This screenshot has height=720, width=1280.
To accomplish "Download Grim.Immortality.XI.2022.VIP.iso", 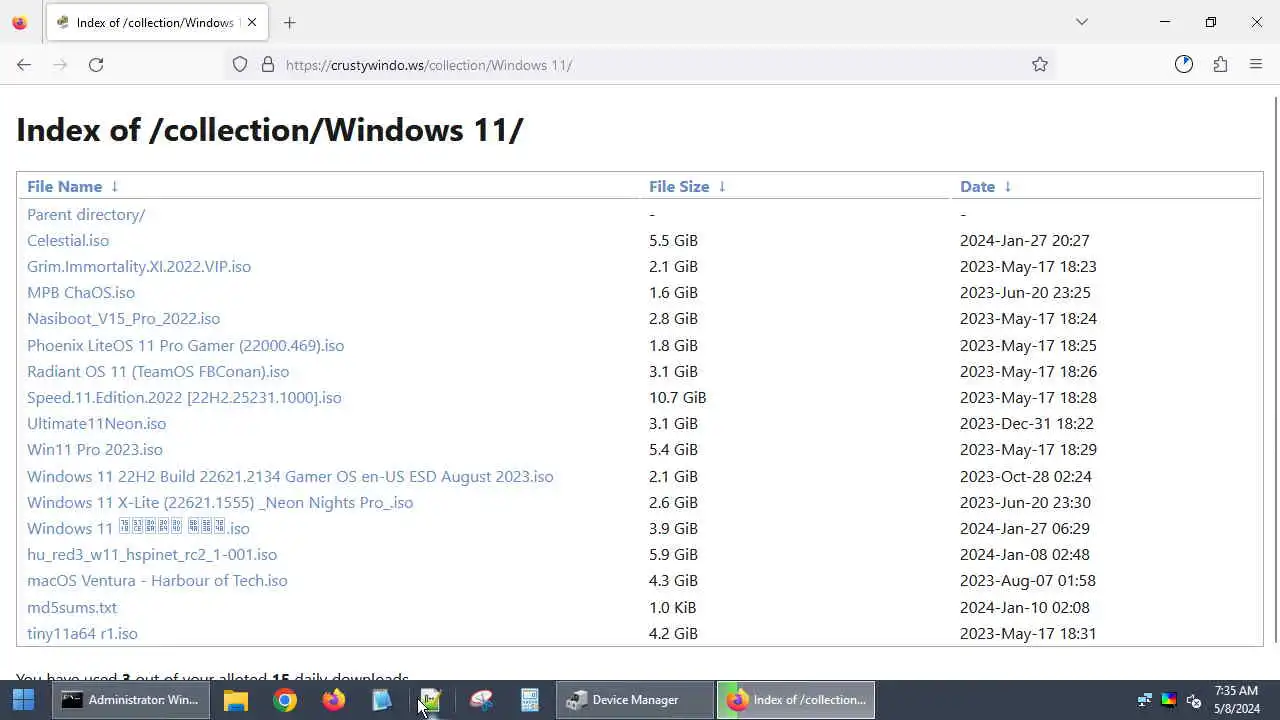I will pos(139,266).
